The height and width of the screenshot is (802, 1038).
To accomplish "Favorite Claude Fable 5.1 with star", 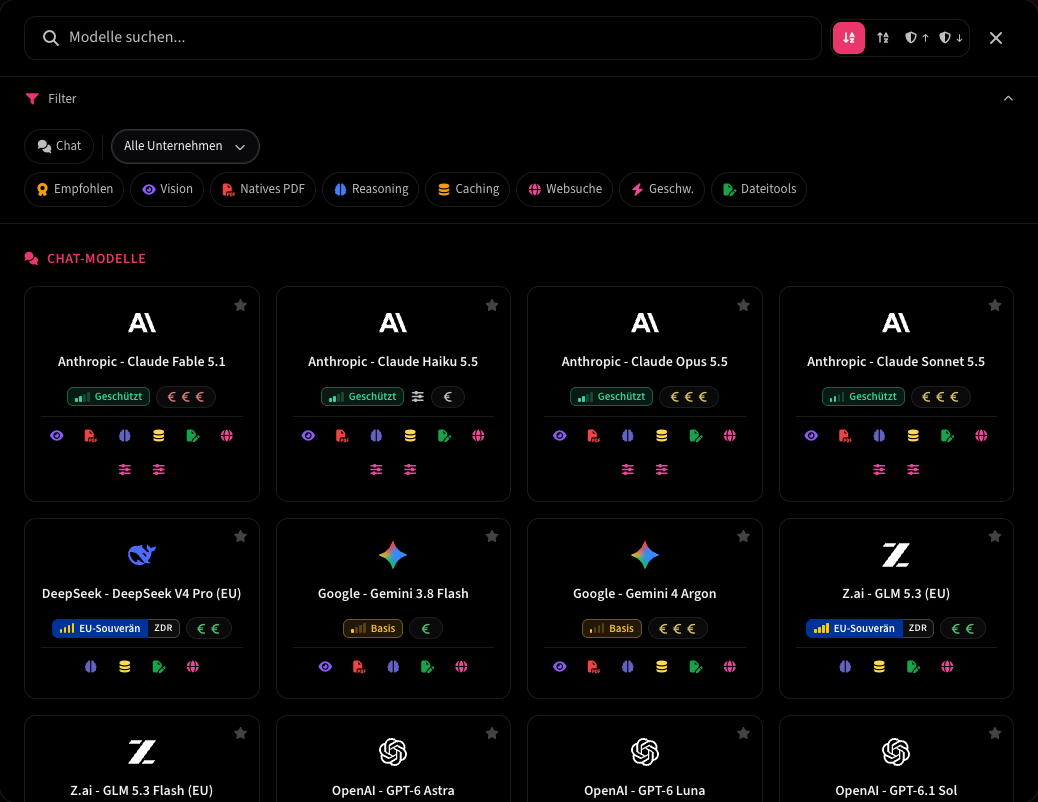I will (240, 305).
